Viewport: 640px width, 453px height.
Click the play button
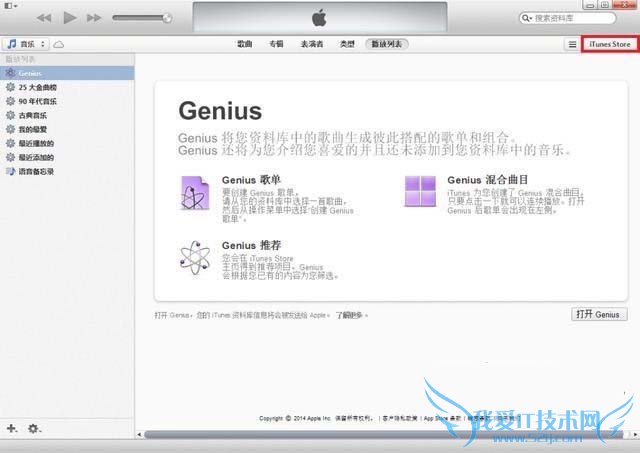tap(70, 18)
